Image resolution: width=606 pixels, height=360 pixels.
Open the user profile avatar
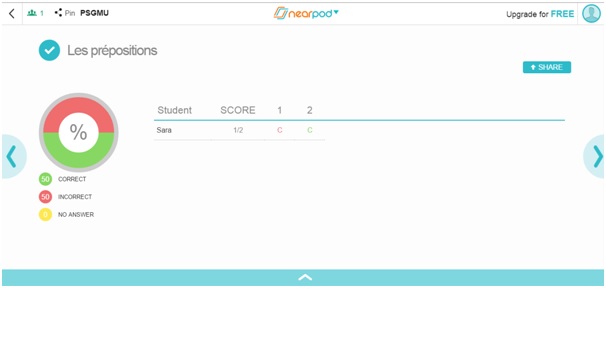[591, 14]
